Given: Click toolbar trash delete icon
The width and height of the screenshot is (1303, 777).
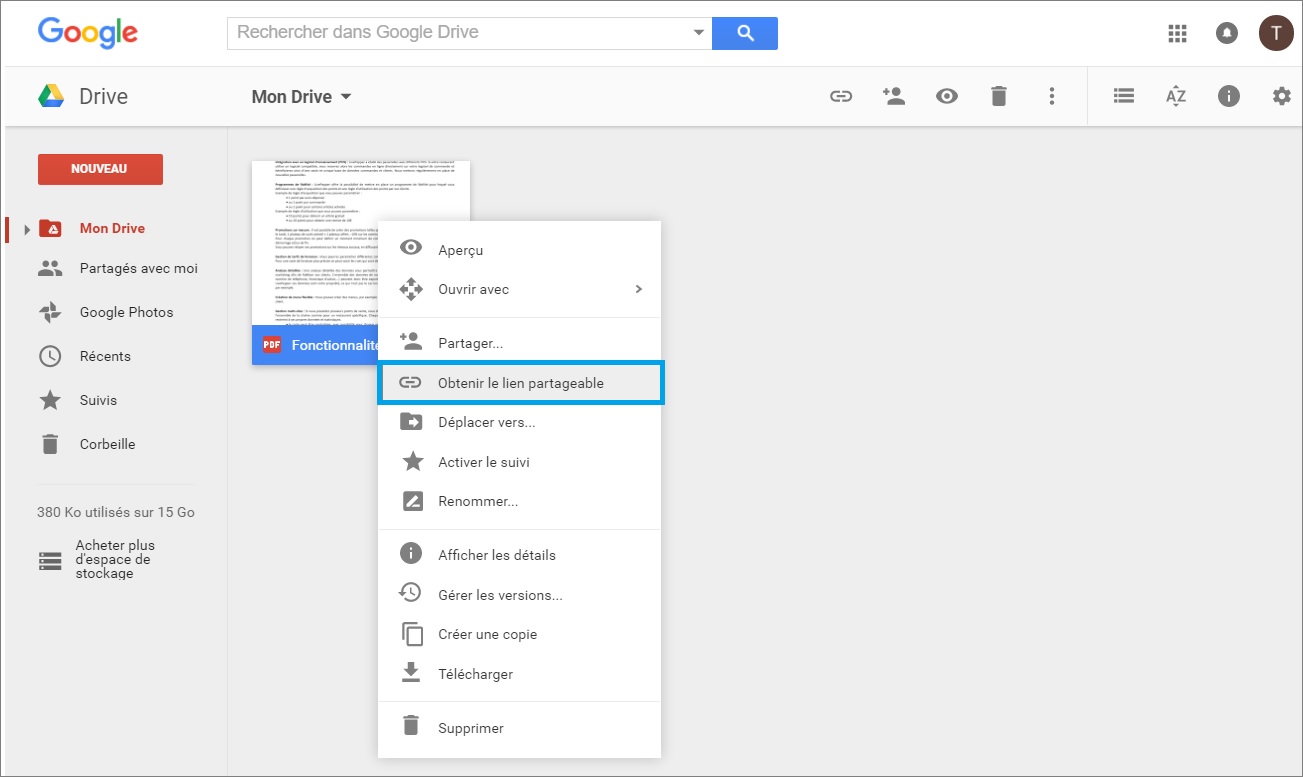Looking at the screenshot, I should coord(998,96).
